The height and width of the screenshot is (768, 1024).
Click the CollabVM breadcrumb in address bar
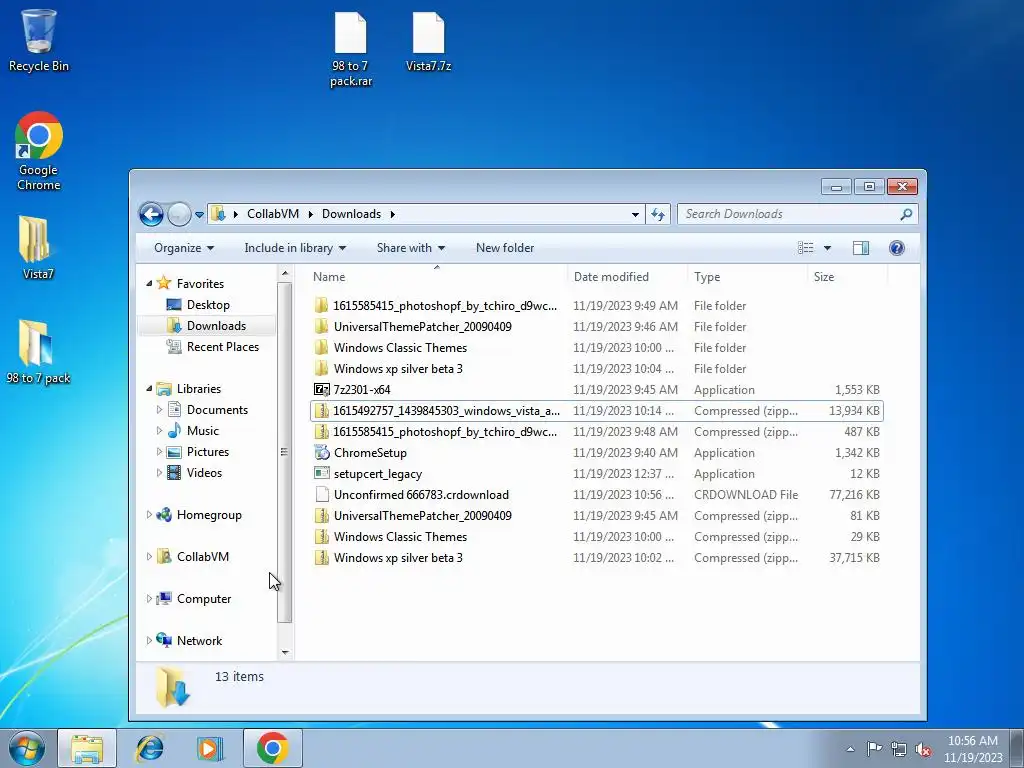[272, 214]
